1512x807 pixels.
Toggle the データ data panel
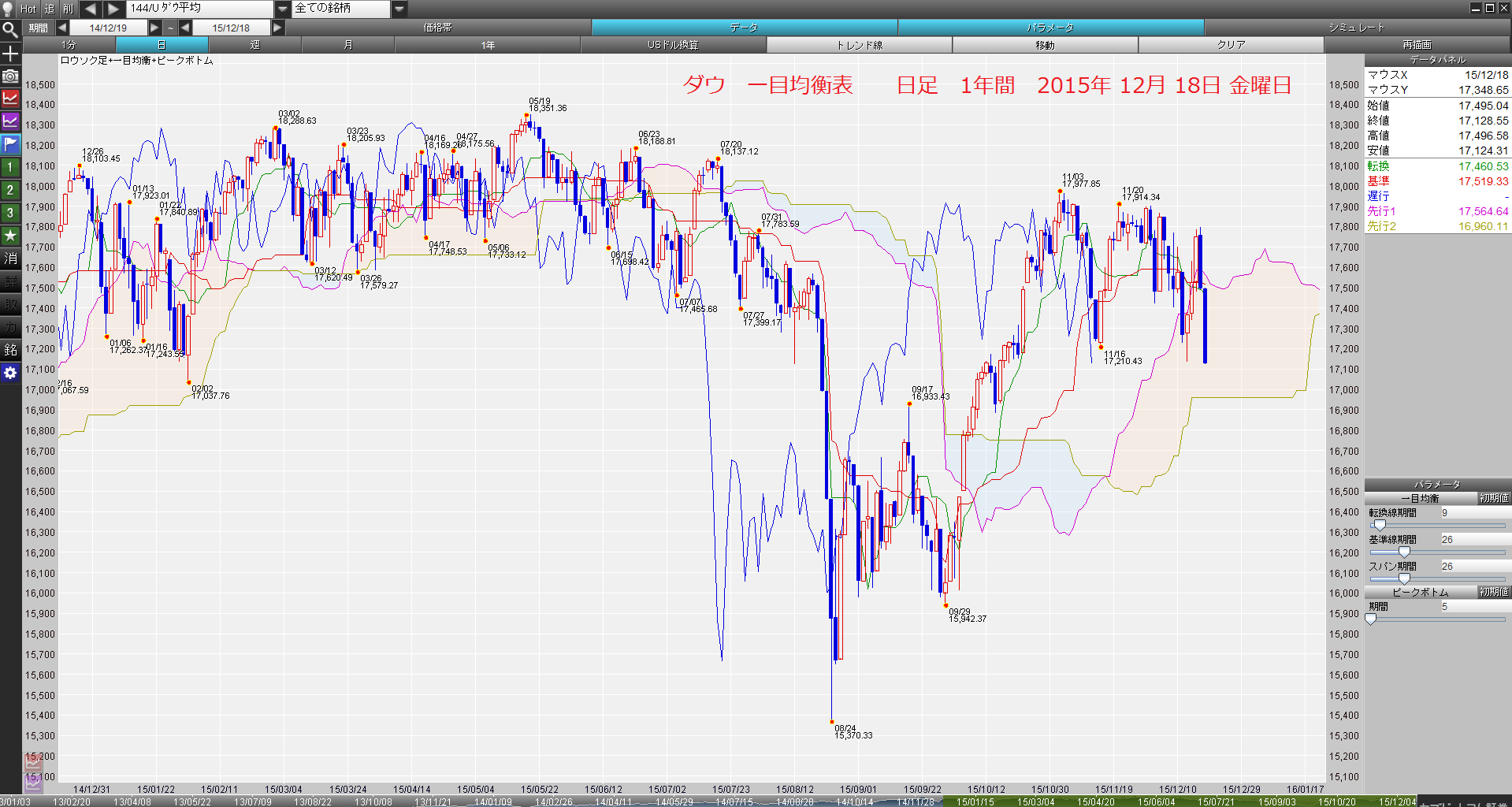(744, 28)
